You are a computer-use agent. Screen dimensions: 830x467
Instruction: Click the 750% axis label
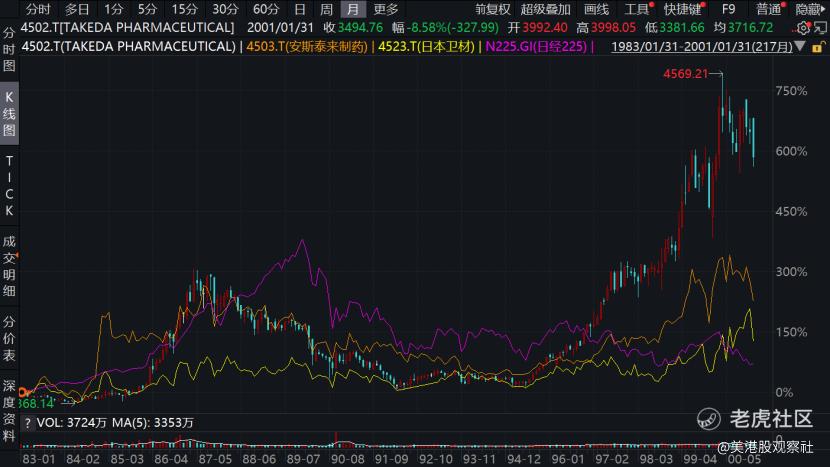[791, 91]
